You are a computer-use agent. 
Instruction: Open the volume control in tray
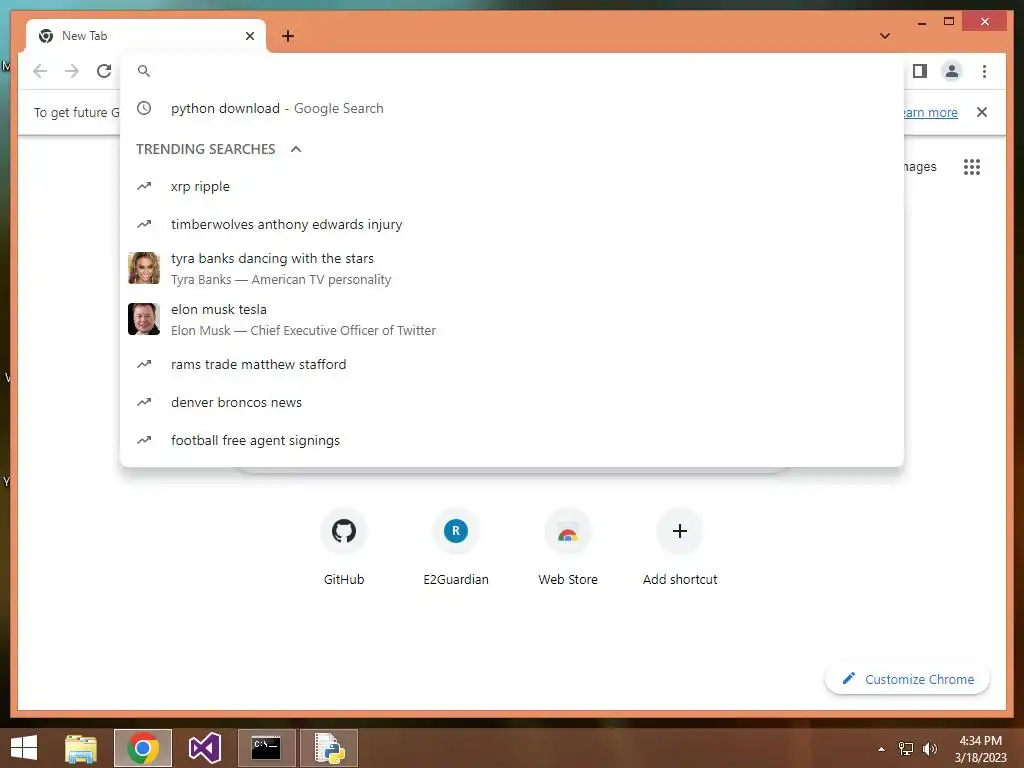point(930,749)
